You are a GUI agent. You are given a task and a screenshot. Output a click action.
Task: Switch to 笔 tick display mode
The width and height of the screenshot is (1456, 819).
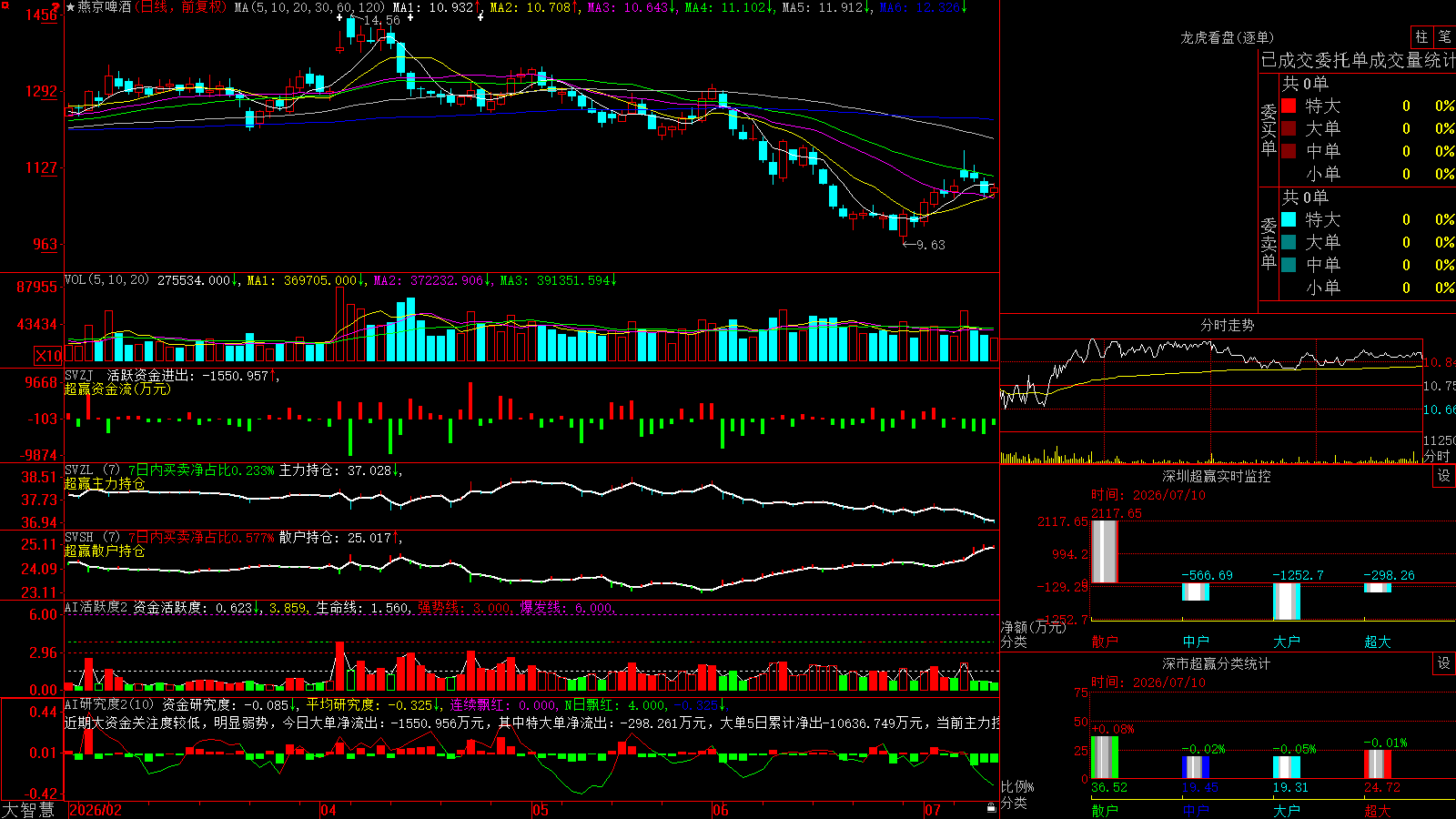[x=1444, y=36]
